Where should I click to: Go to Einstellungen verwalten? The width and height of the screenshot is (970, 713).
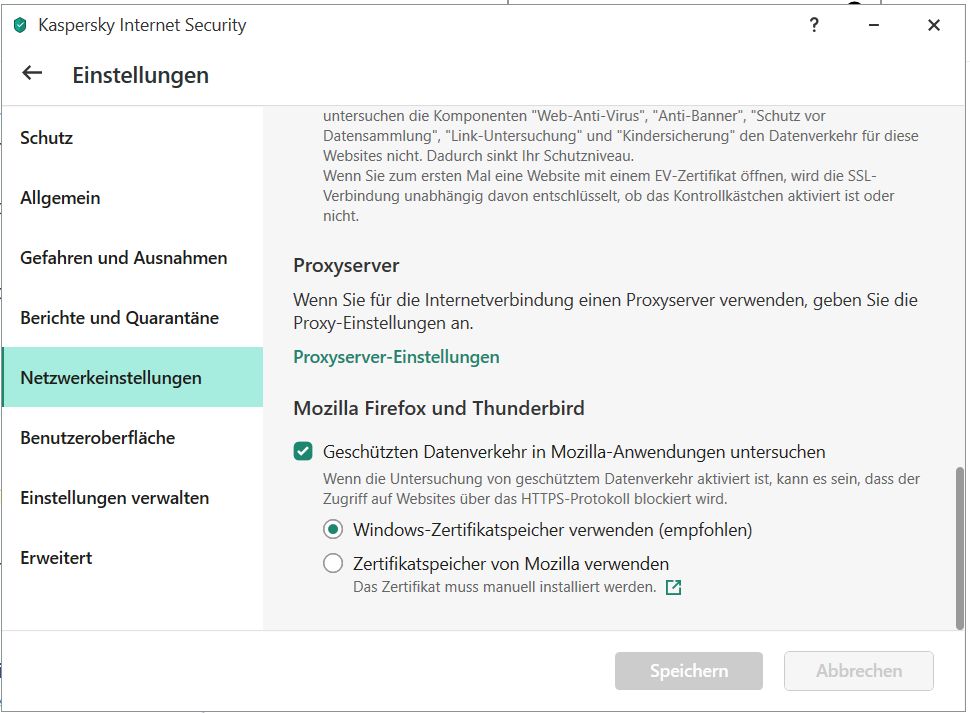(x=132, y=497)
